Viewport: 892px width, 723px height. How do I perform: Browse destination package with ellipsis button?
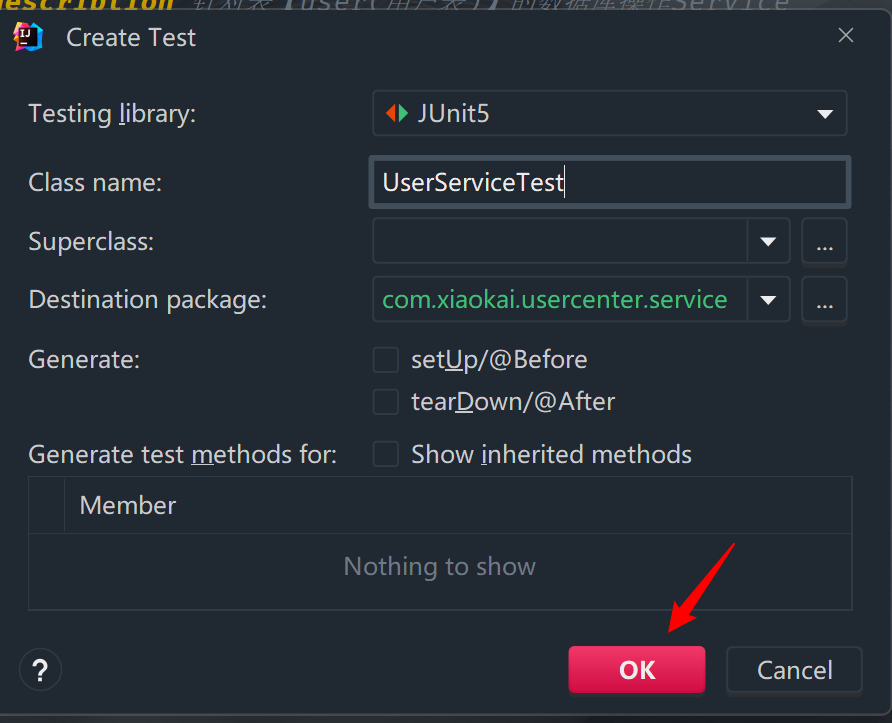[824, 299]
